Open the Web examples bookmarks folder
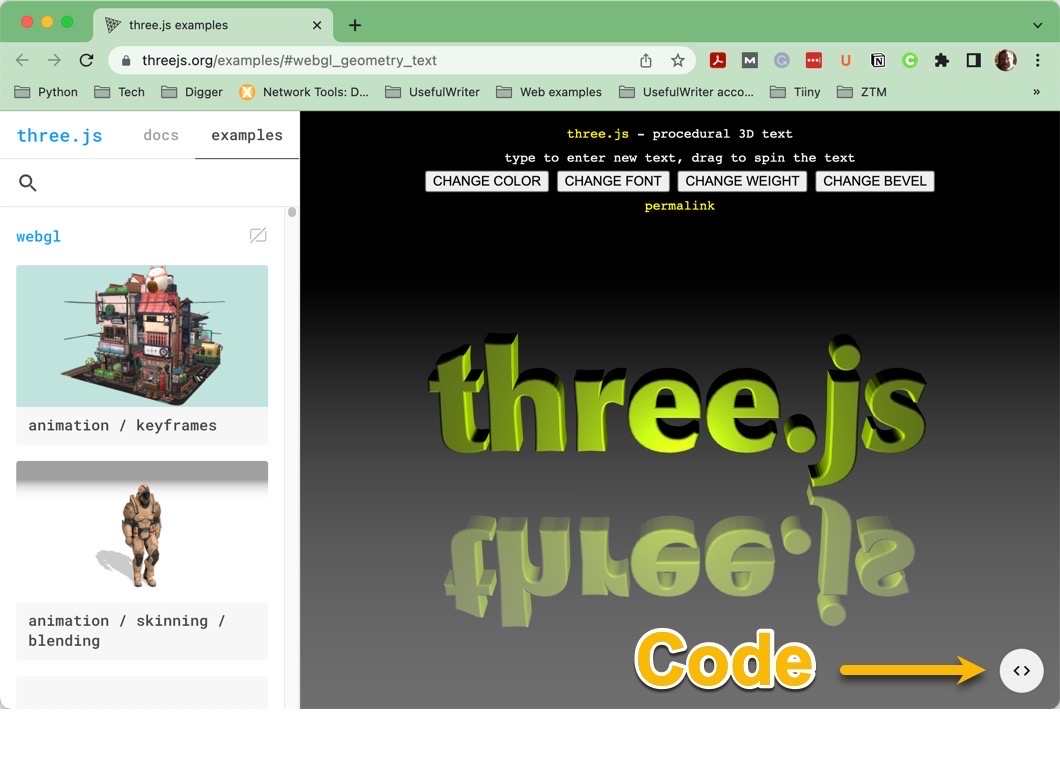This screenshot has width=1060, height=762. click(x=548, y=92)
